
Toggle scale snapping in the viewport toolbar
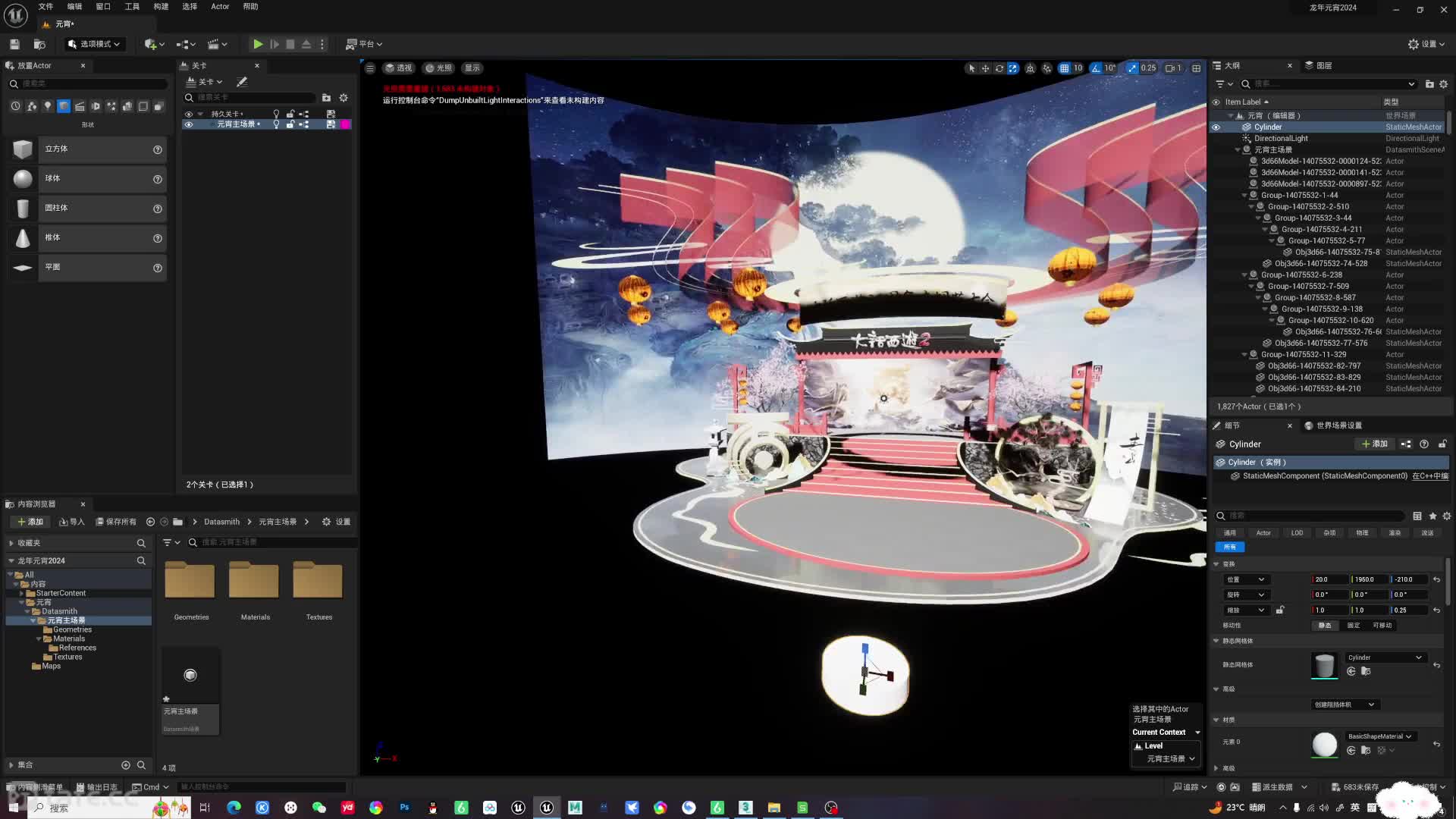coord(1132,68)
